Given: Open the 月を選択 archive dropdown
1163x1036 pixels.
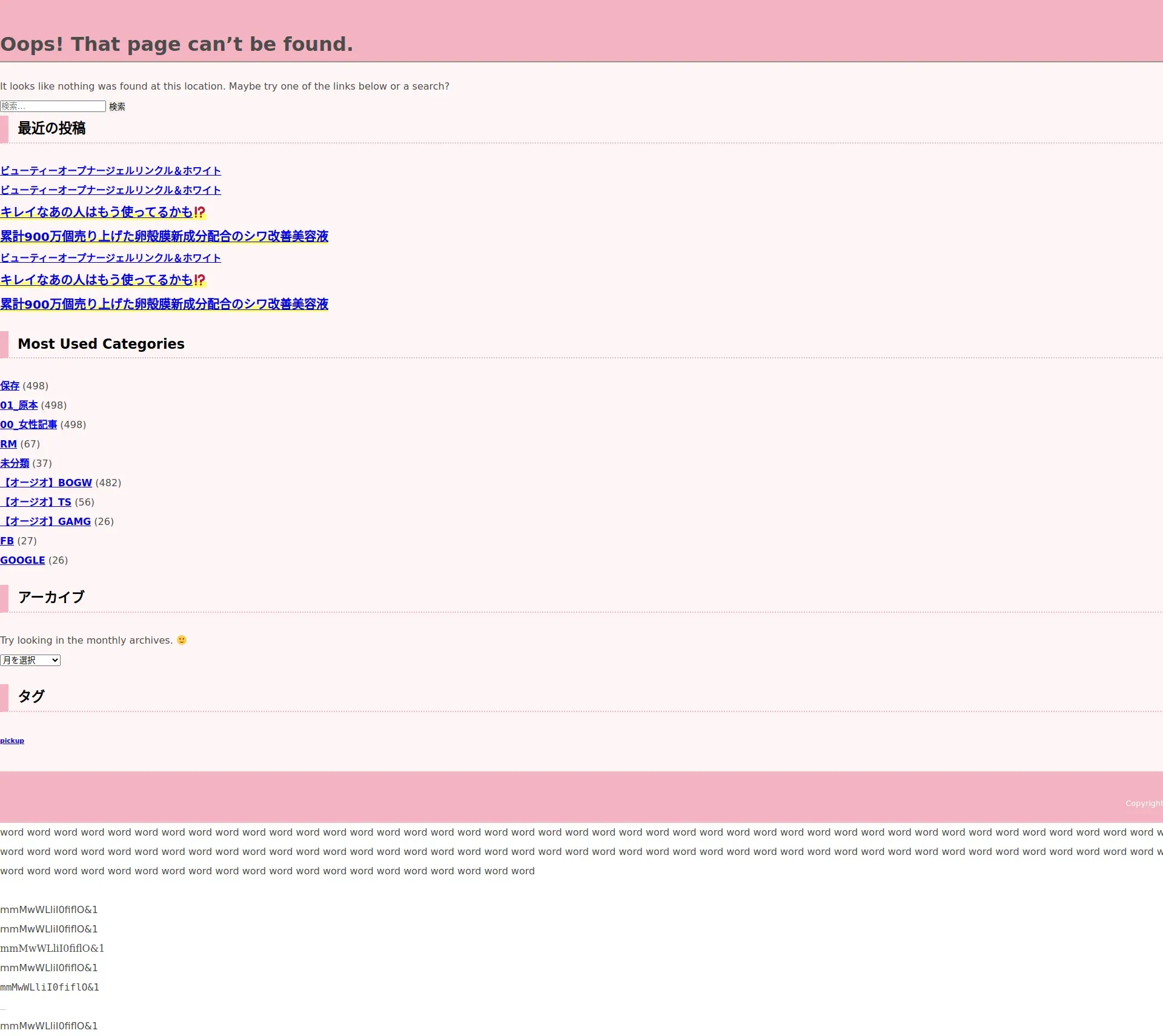Looking at the screenshot, I should point(30,660).
